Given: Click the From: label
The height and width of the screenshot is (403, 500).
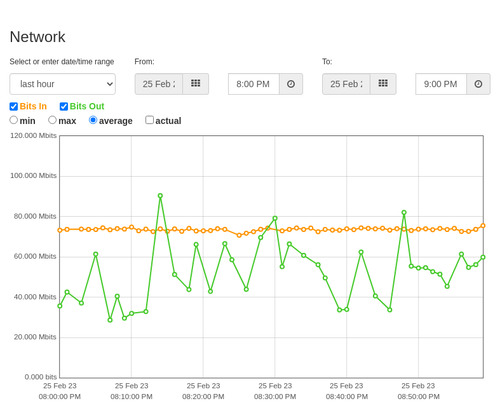Looking at the screenshot, I should 144,62.
